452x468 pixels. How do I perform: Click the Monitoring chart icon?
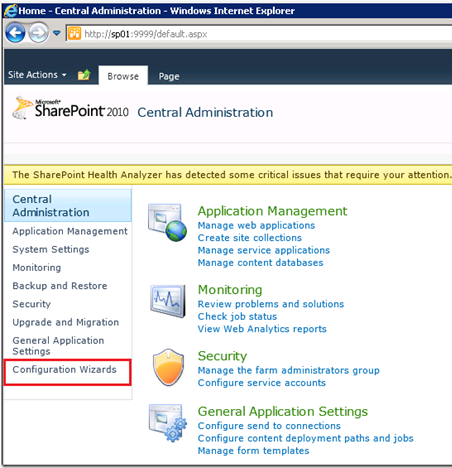(168, 301)
